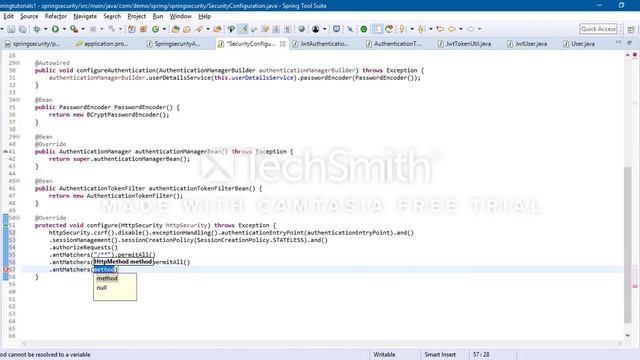Click the Open Task icon
This screenshot has height=360, width=640.
(x=187, y=29)
